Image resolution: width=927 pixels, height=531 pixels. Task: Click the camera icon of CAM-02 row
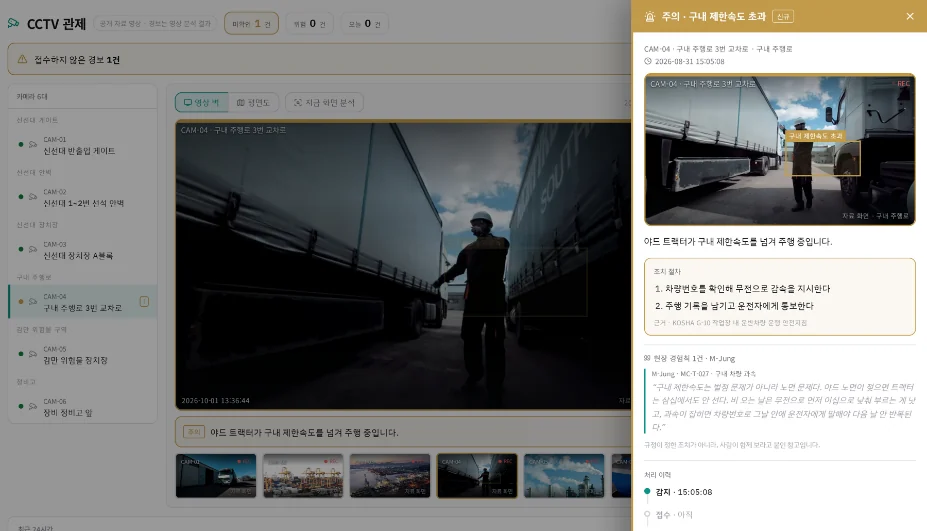[33, 197]
